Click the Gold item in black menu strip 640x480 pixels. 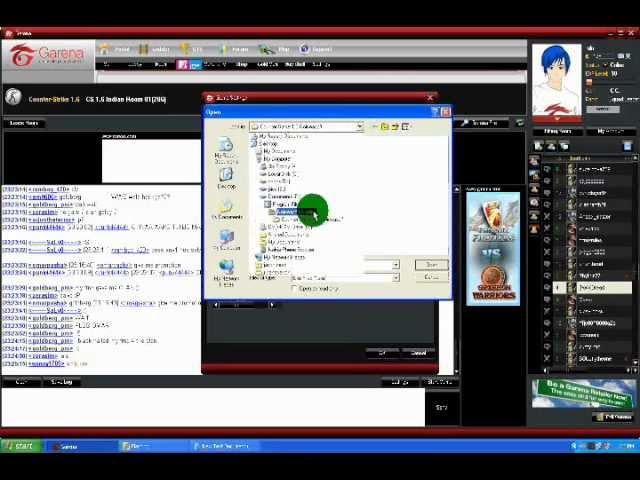click(267, 64)
